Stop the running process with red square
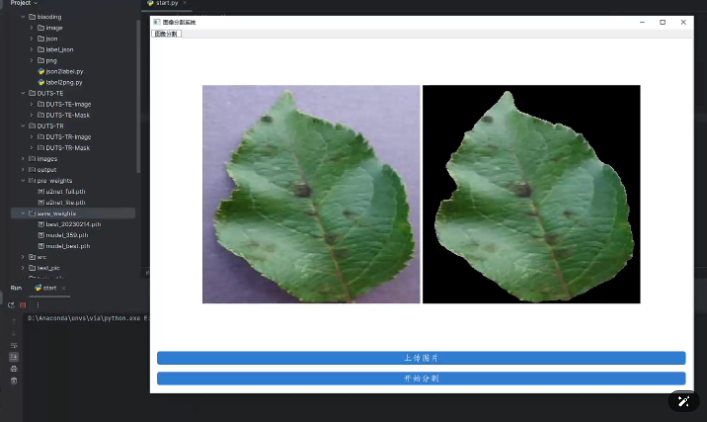This screenshot has width=707, height=422. (23, 305)
